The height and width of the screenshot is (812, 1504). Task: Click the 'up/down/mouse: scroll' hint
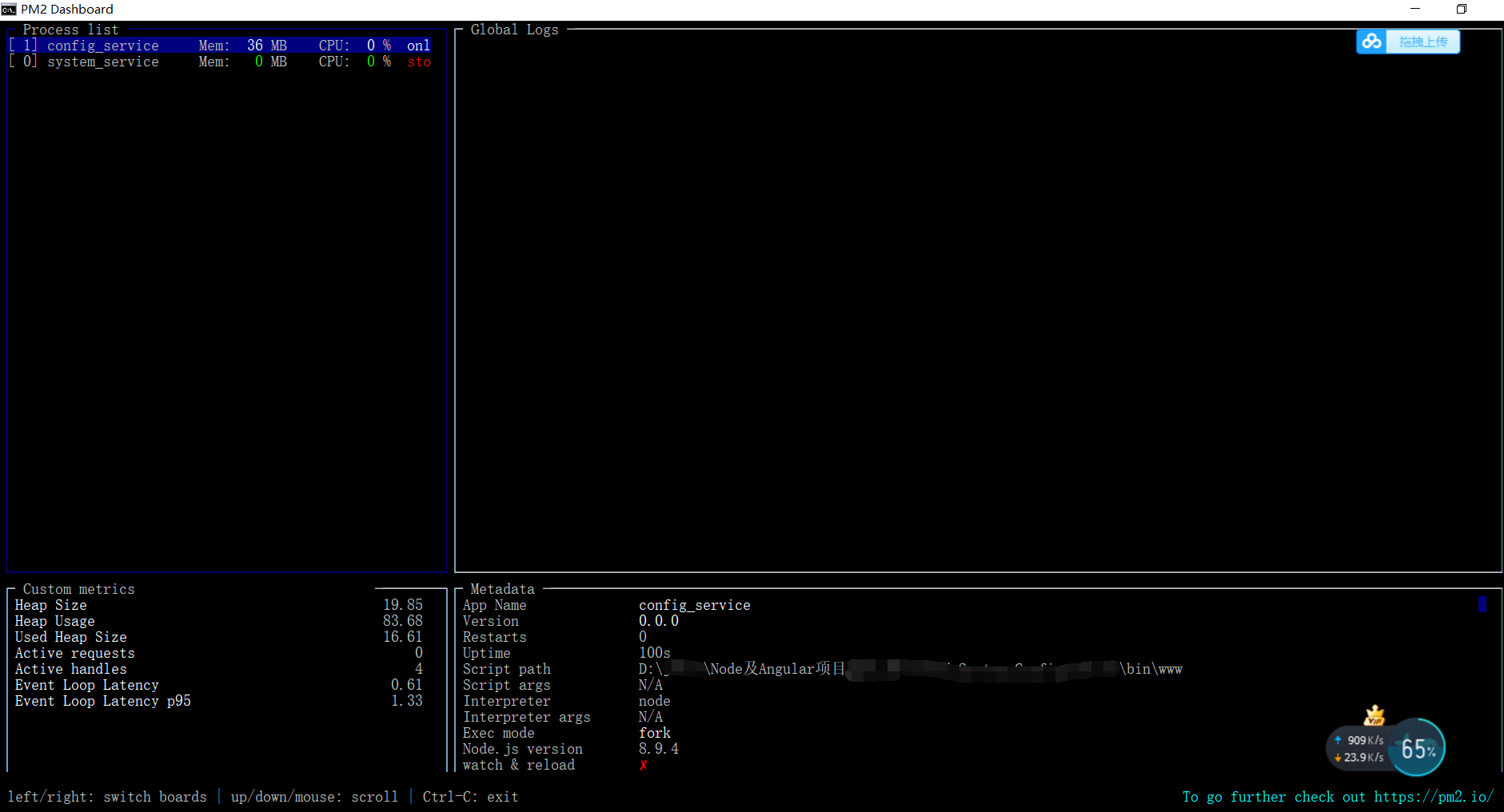(x=314, y=797)
